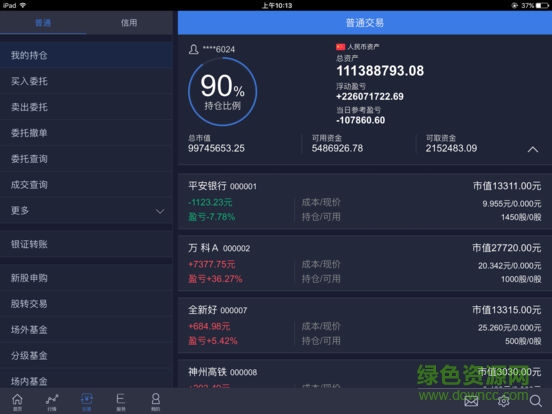Click the 90% 持仓比例 circular gauge
The height and width of the screenshot is (414, 552).
[x=222, y=92]
